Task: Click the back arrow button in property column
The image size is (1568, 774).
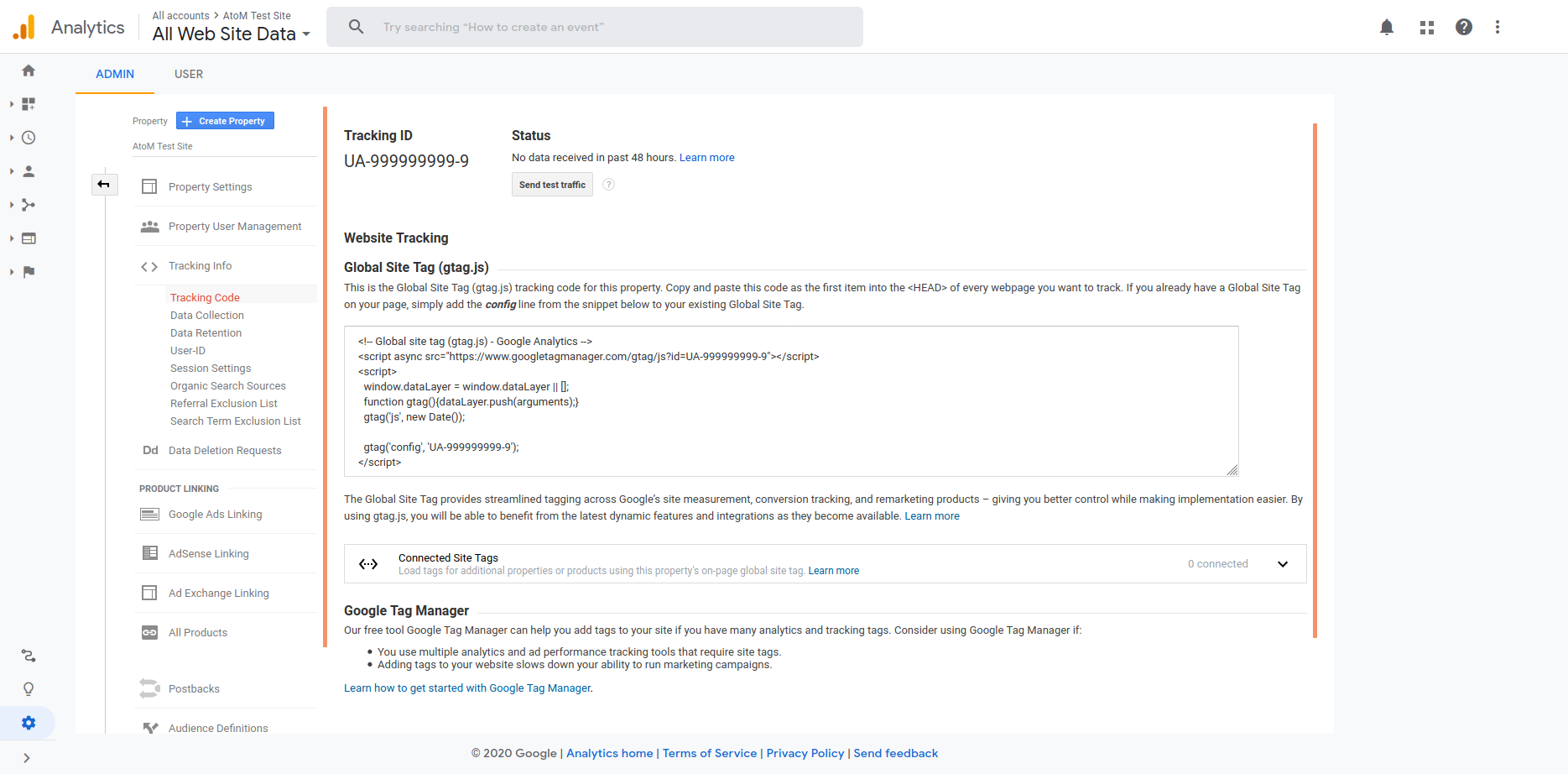Action: 104,184
